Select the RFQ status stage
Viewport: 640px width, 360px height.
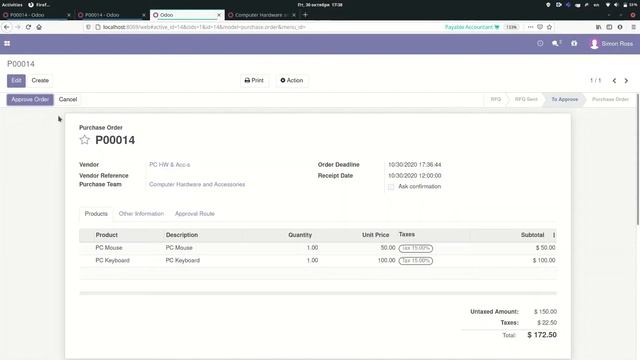(496, 99)
